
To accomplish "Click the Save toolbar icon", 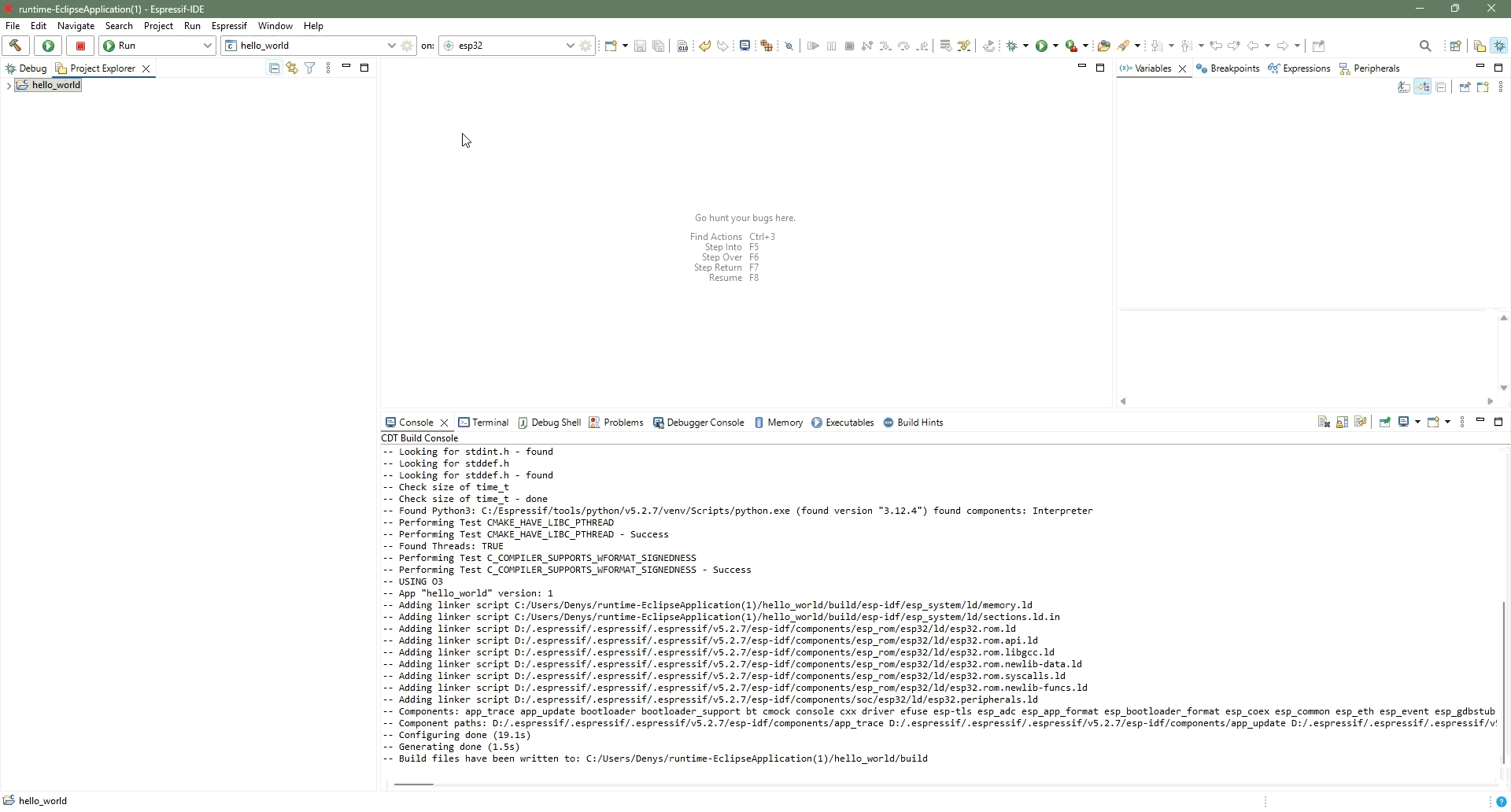I will pyautogui.click(x=640, y=46).
